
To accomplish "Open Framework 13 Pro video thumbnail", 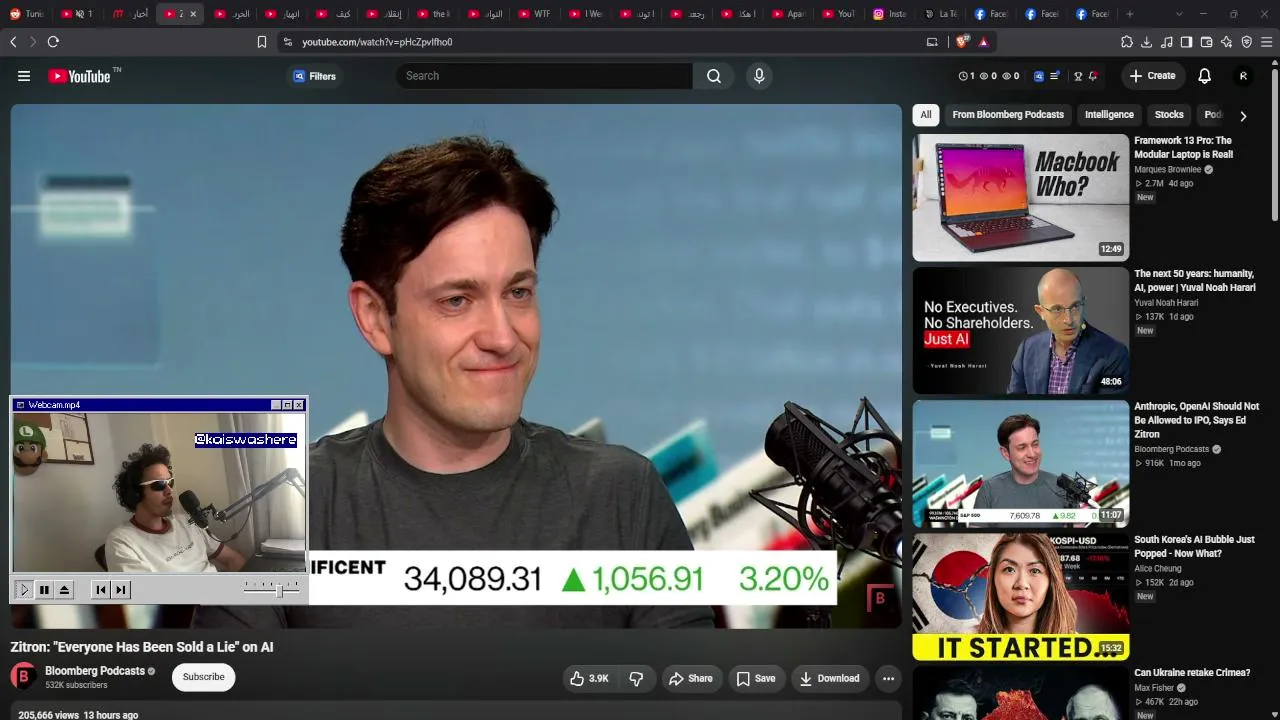I will click(1021, 198).
